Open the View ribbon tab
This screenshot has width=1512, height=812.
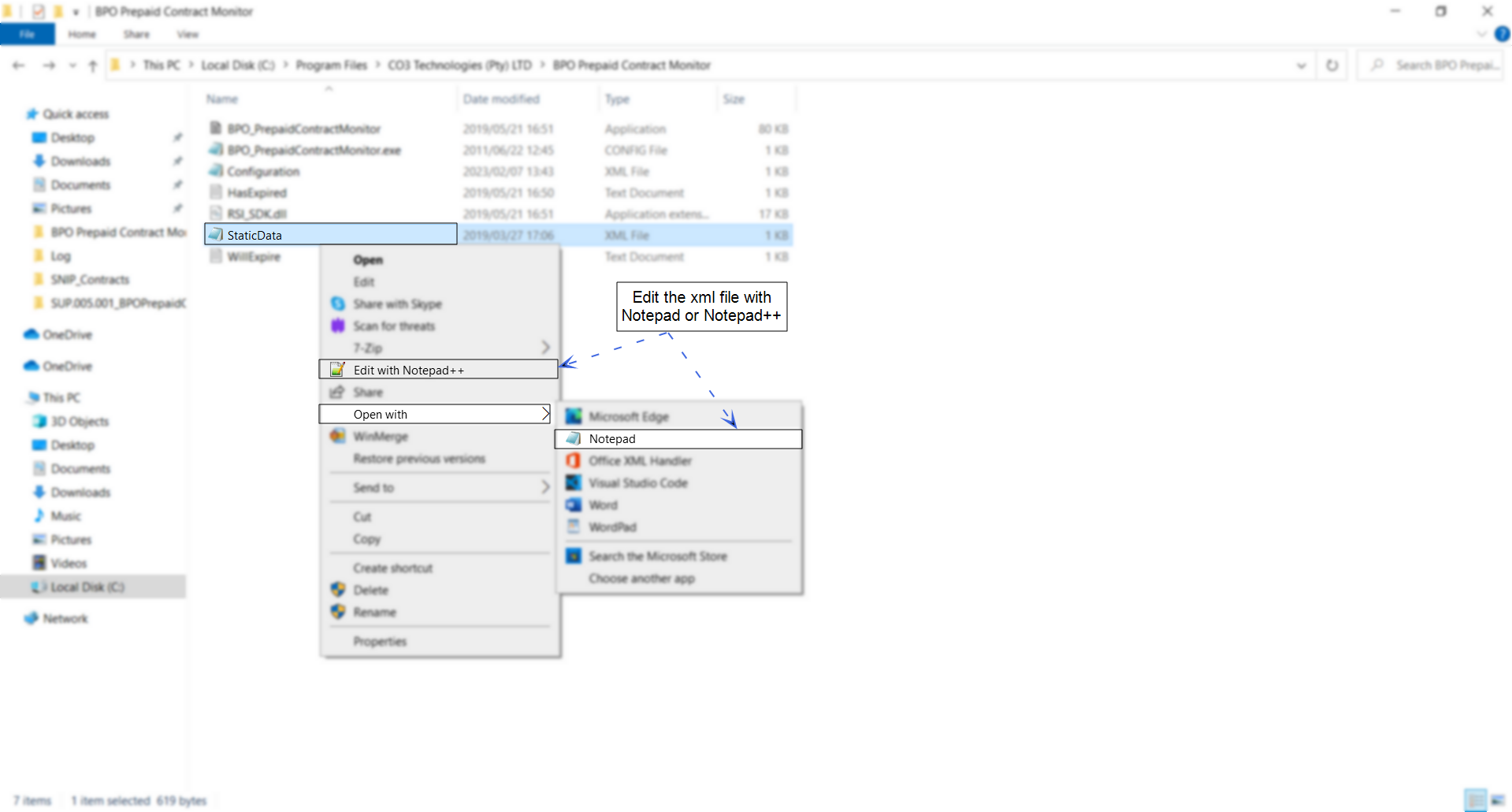tap(188, 34)
